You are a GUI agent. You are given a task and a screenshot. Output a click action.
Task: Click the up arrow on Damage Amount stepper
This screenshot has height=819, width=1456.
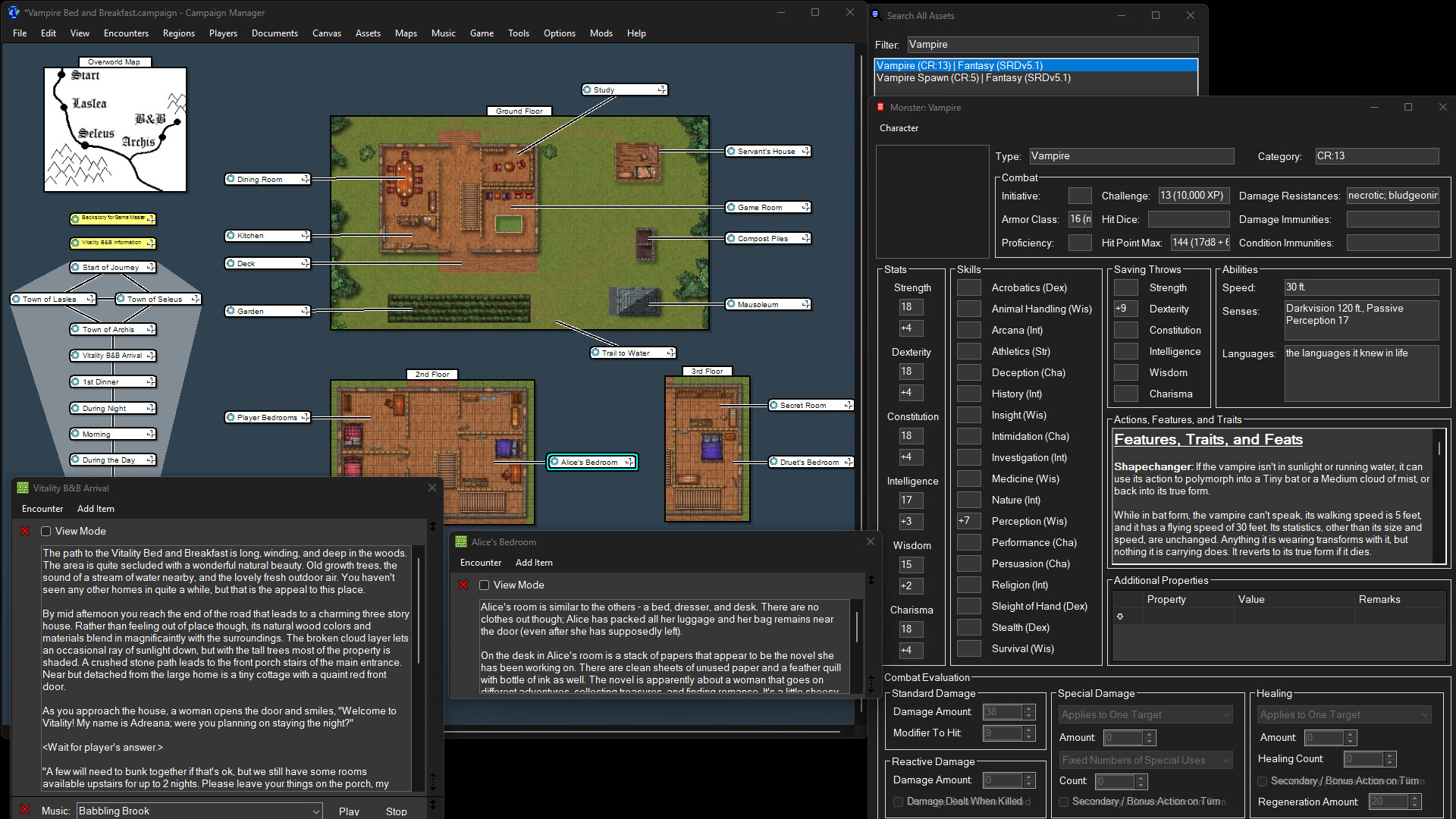pyautogui.click(x=1028, y=708)
